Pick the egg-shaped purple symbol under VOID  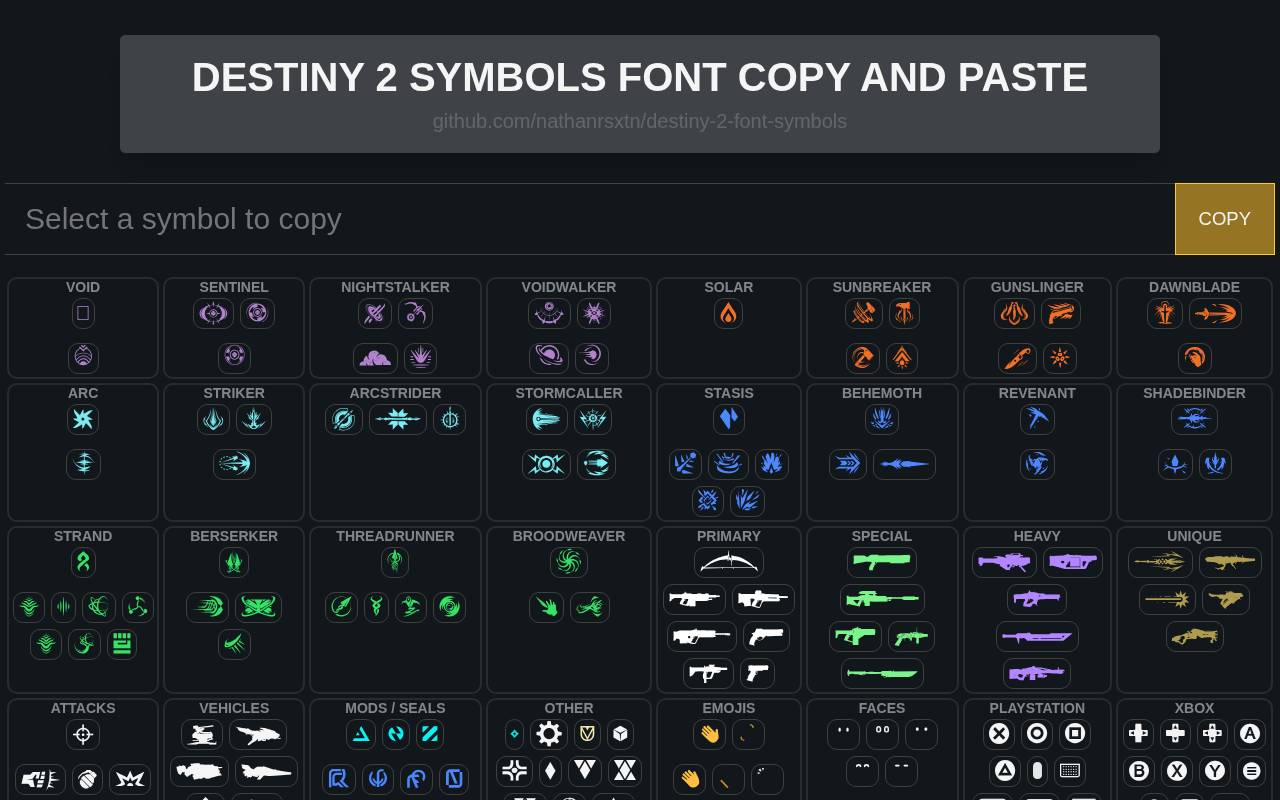pyautogui.click(x=83, y=358)
